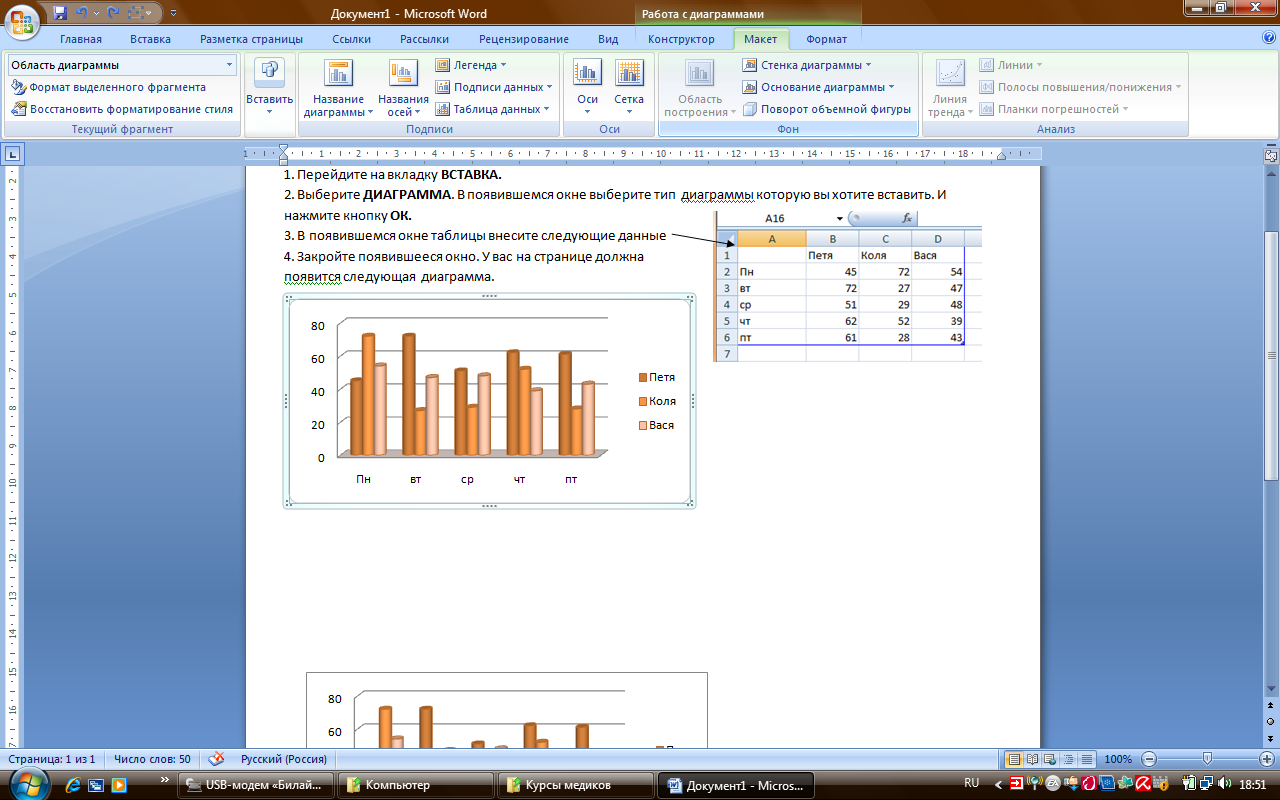1280x800 pixels.
Task: Click the zoom slider handle
Action: pyautogui.click(x=1207, y=759)
